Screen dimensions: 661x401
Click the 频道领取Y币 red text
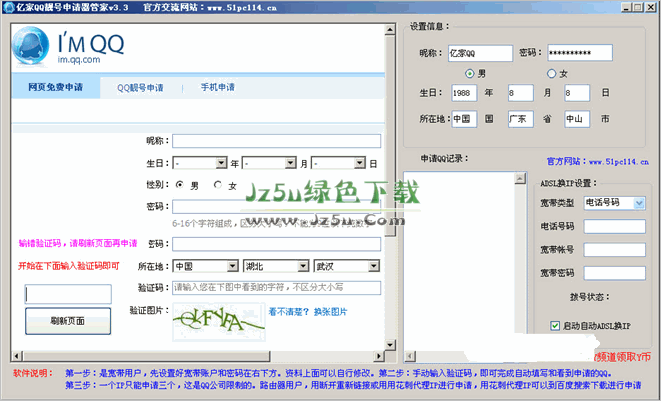(x=622, y=357)
